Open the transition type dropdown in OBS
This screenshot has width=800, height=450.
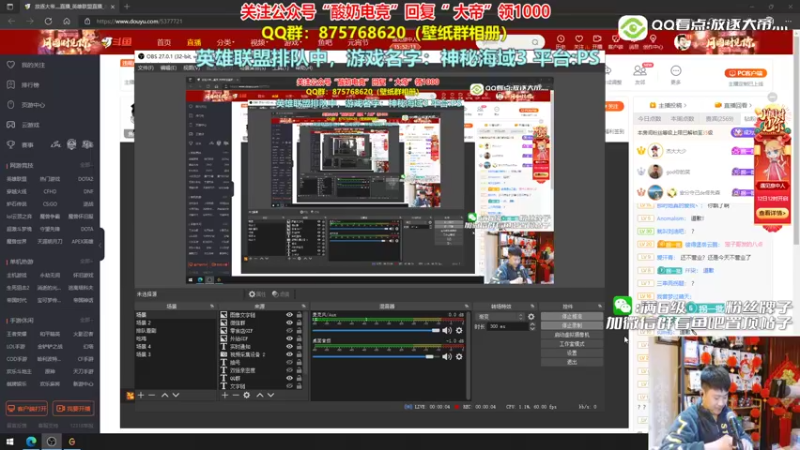501,317
